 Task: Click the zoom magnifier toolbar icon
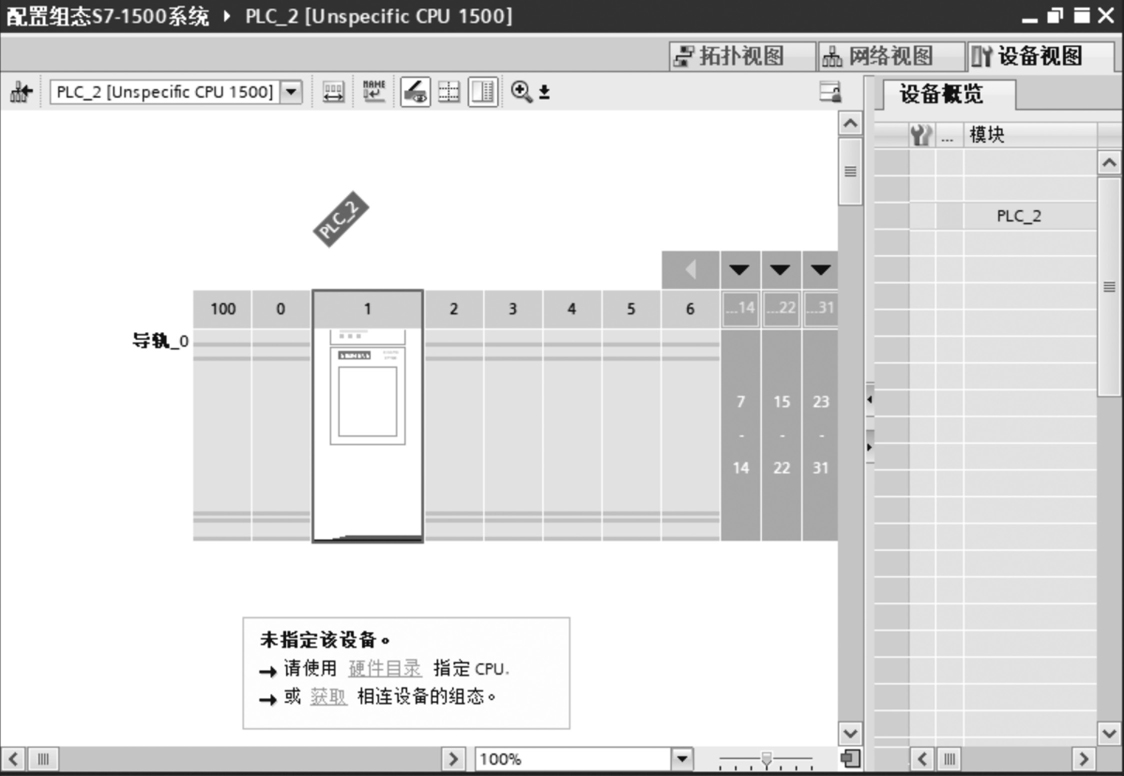point(521,92)
